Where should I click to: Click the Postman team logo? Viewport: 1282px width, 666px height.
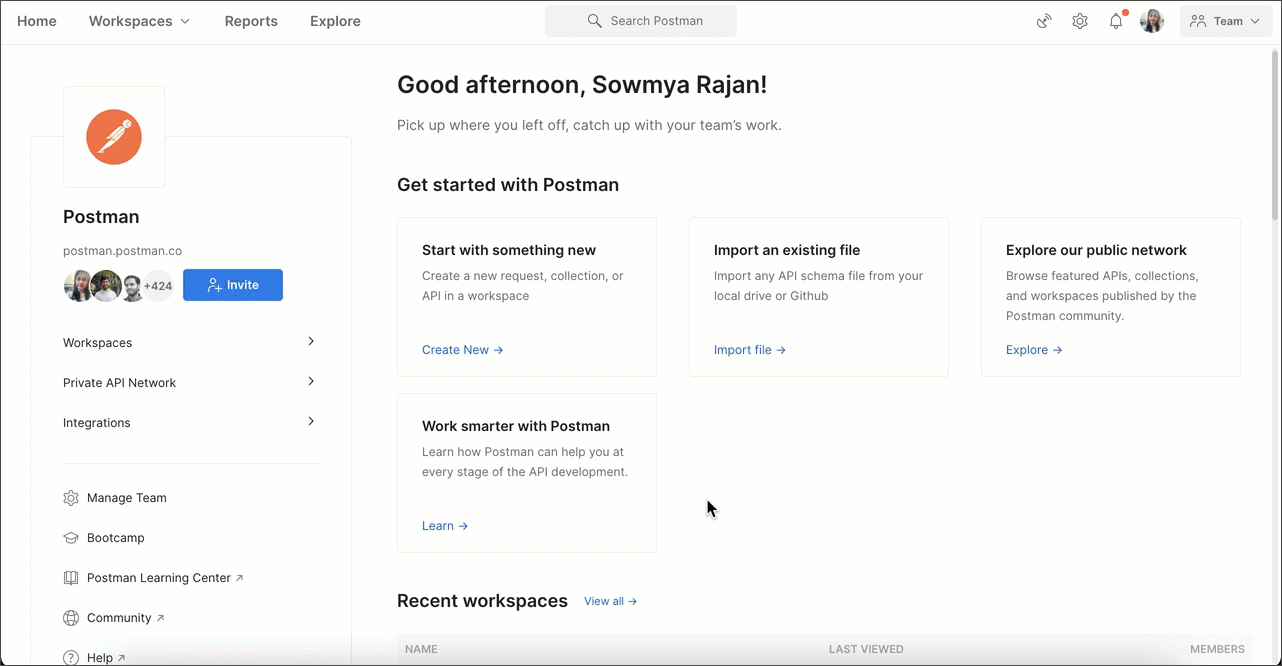coord(114,137)
